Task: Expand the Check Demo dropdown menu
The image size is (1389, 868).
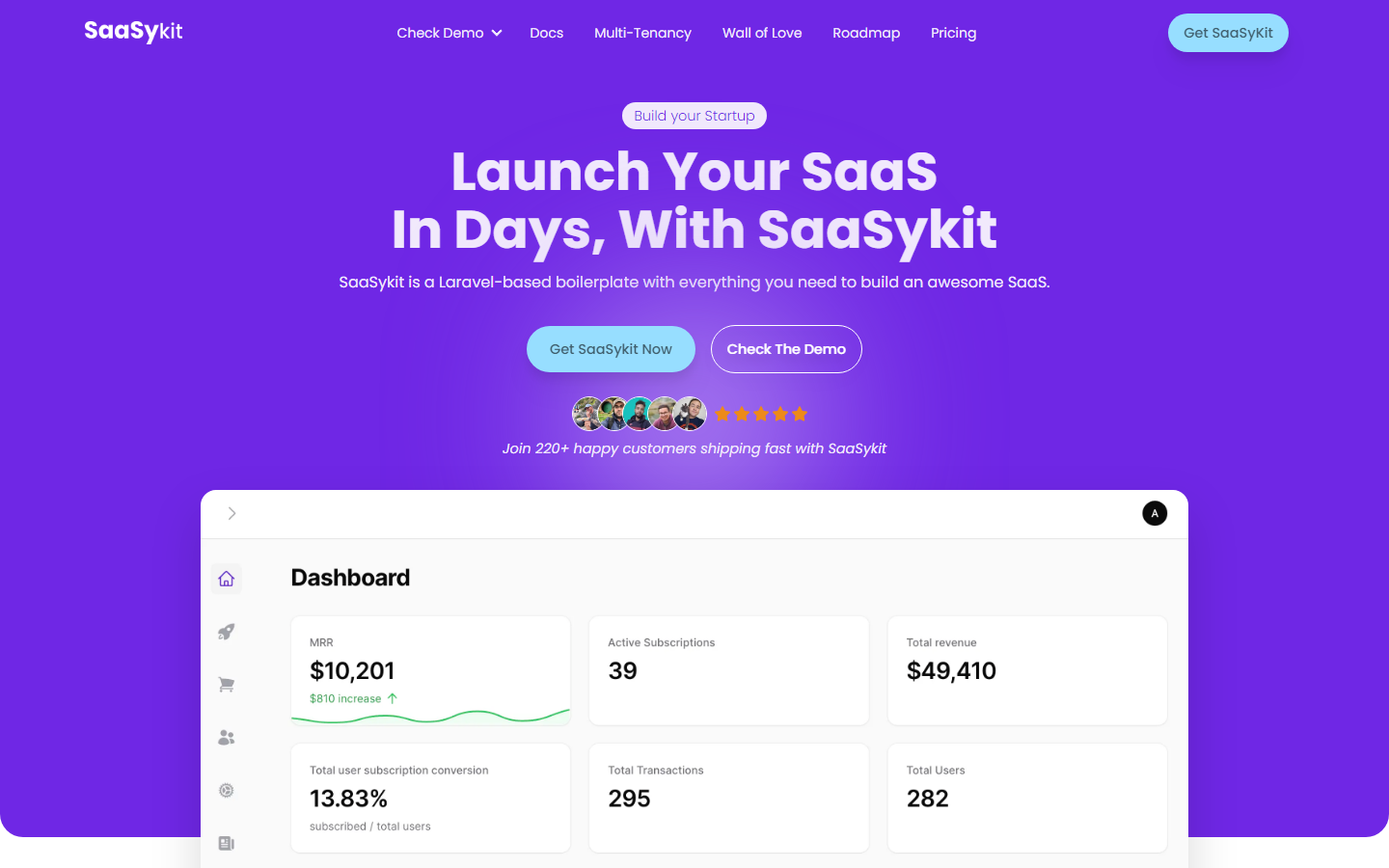Action: (x=449, y=33)
